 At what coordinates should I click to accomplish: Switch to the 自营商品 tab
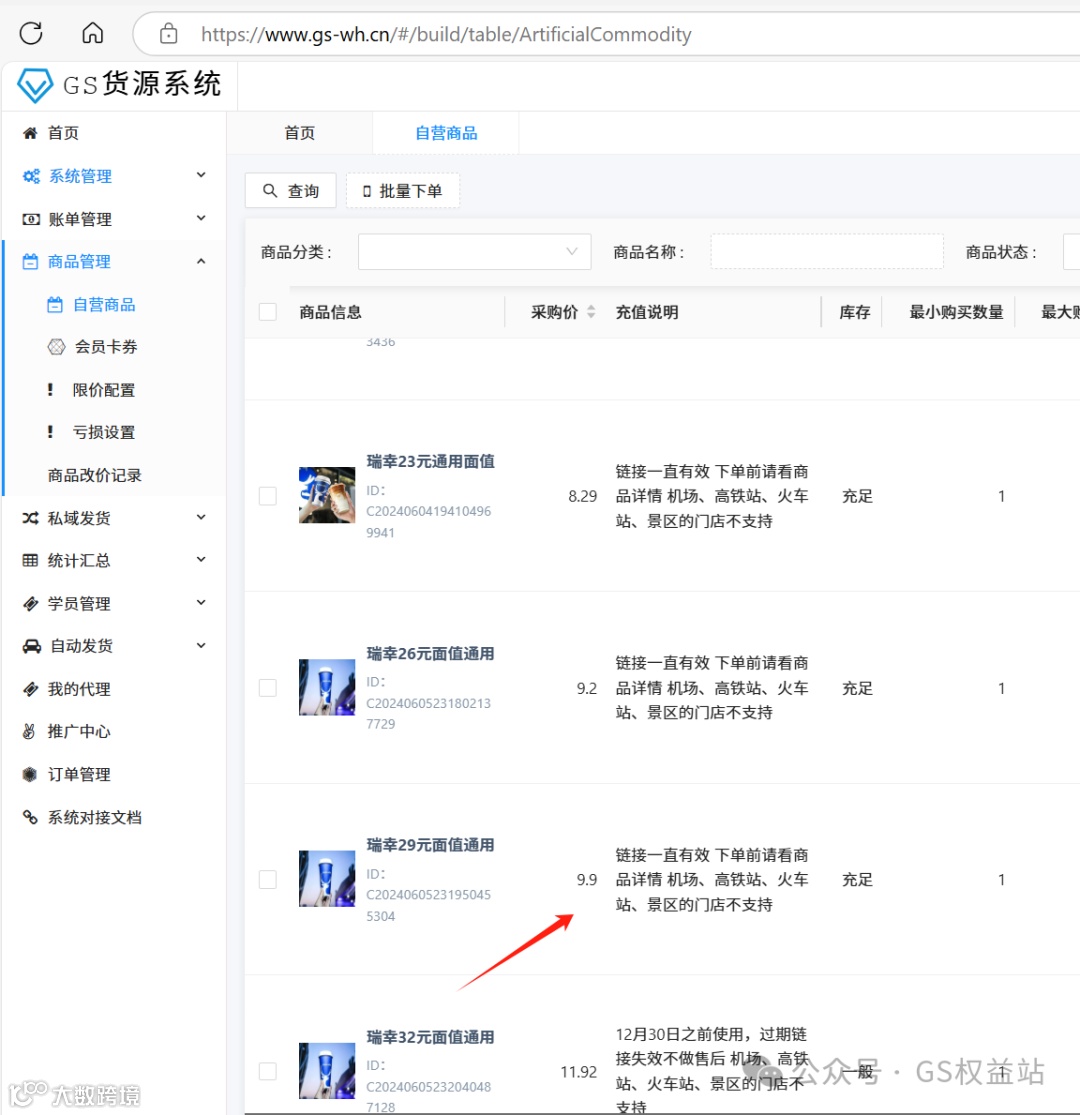tap(446, 133)
